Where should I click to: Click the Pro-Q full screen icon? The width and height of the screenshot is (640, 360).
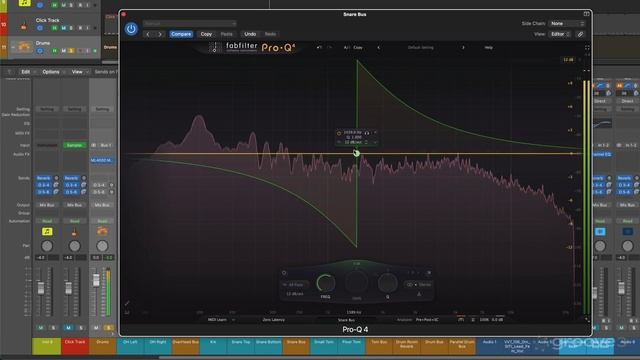[x=587, y=48]
